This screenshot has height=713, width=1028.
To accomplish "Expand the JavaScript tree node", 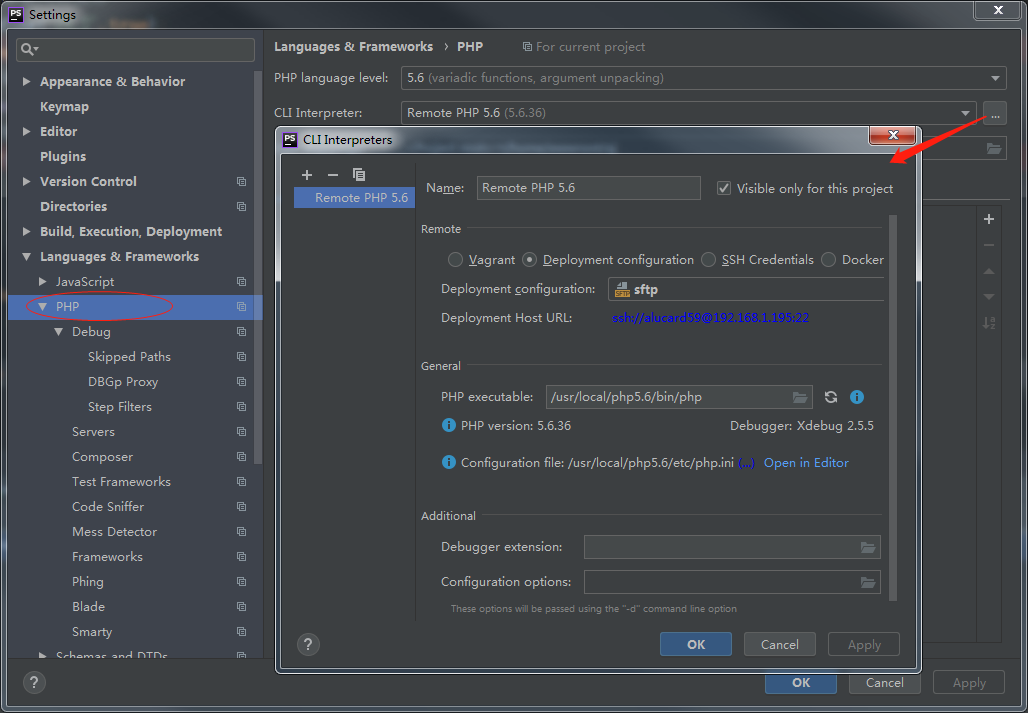I will point(43,281).
